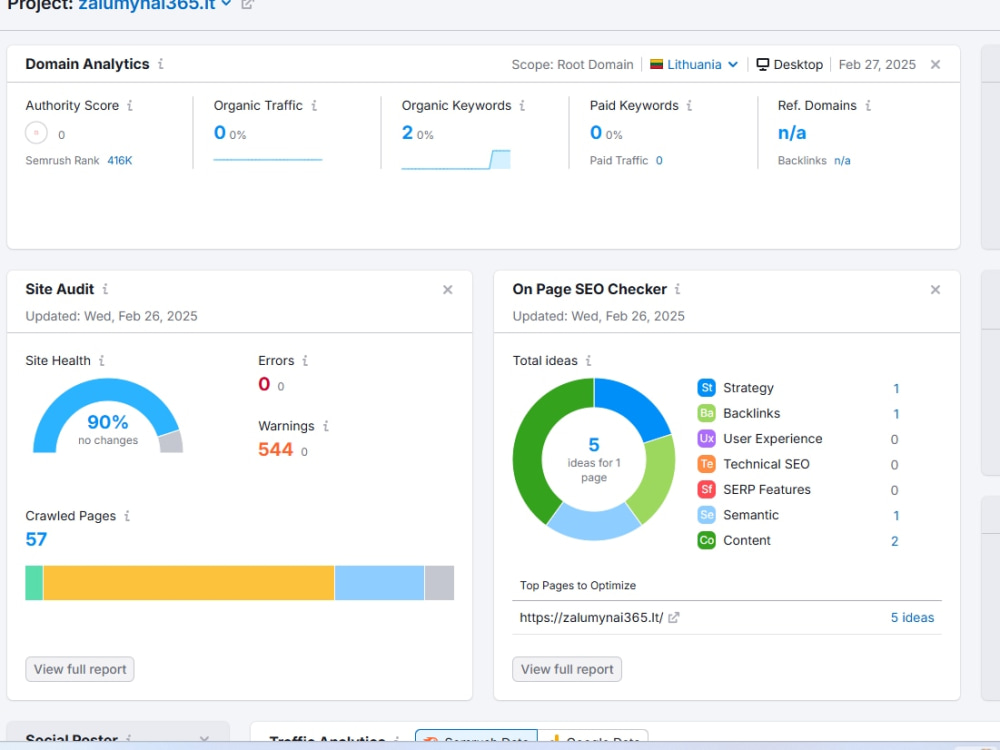1000x750 pixels.
Task: Open Paid Traffic 0 value
Action: 659,161
